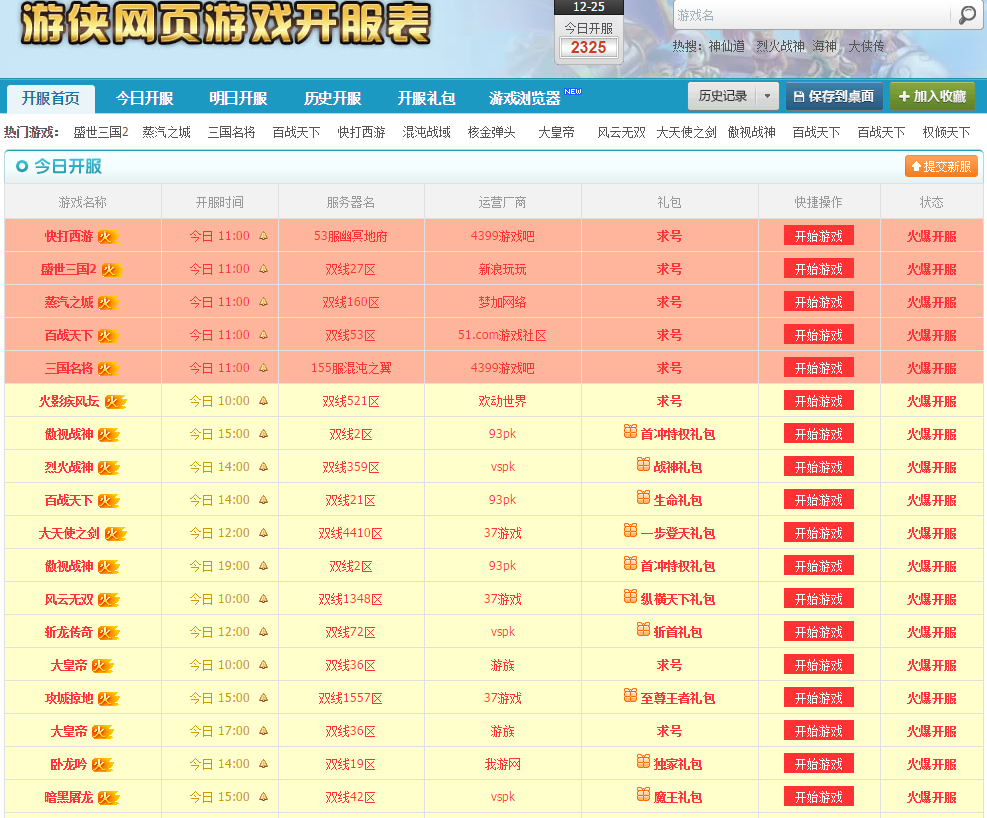
Task: Open the 游戏浏览器 tab
Action: pyautogui.click(x=525, y=98)
